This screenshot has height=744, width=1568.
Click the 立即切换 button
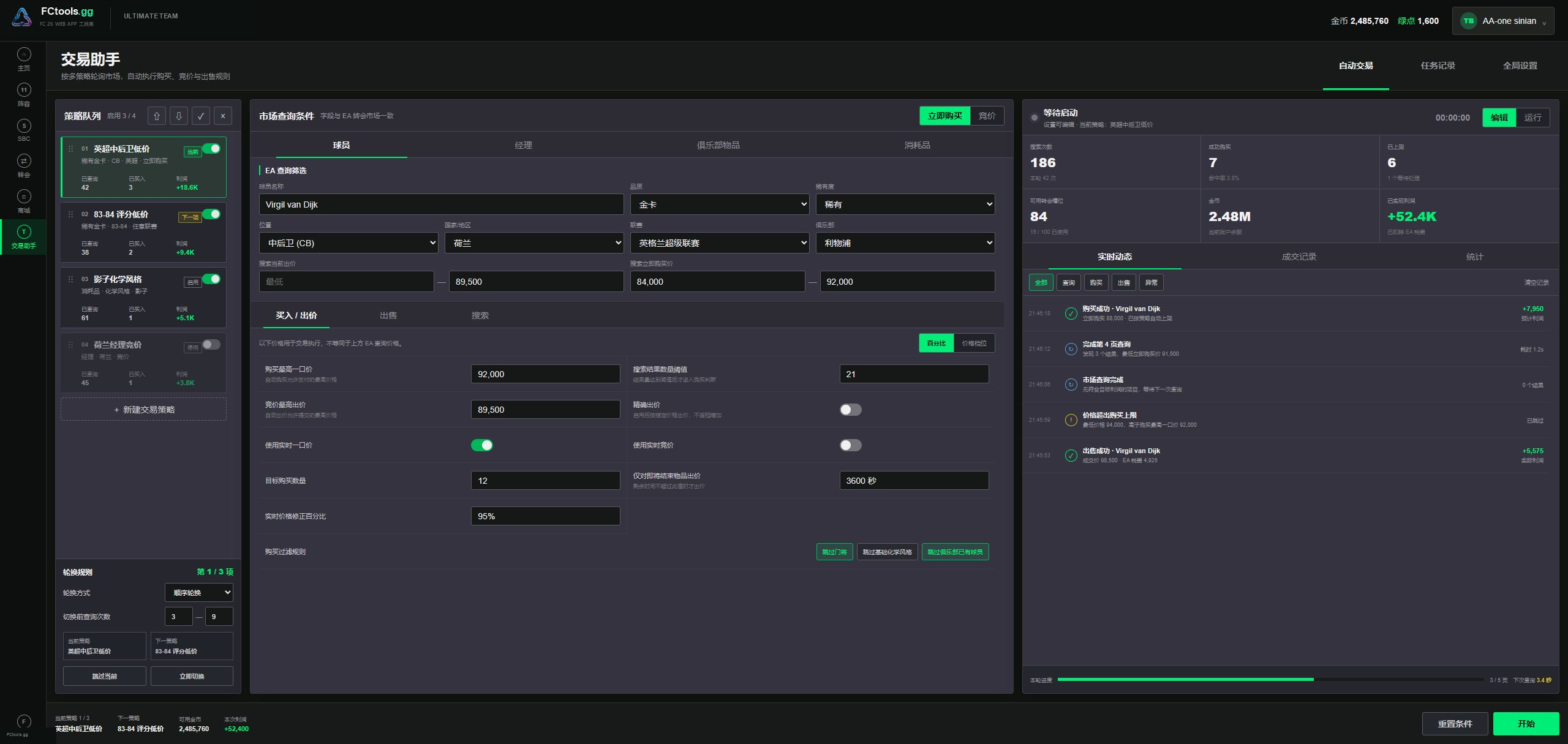coord(192,676)
